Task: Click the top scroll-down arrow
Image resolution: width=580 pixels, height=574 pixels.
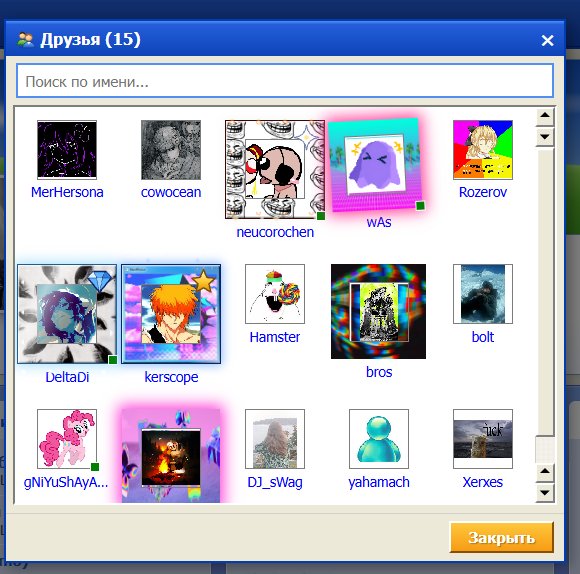Action: pos(544,137)
